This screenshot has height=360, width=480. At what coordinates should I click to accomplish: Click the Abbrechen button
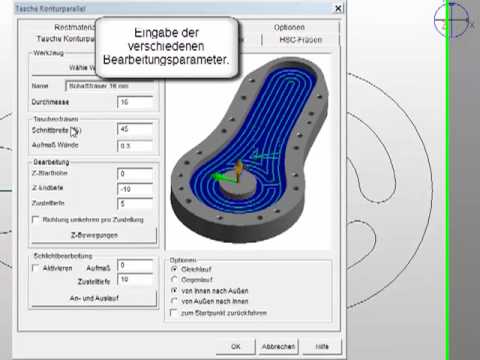coord(278,347)
